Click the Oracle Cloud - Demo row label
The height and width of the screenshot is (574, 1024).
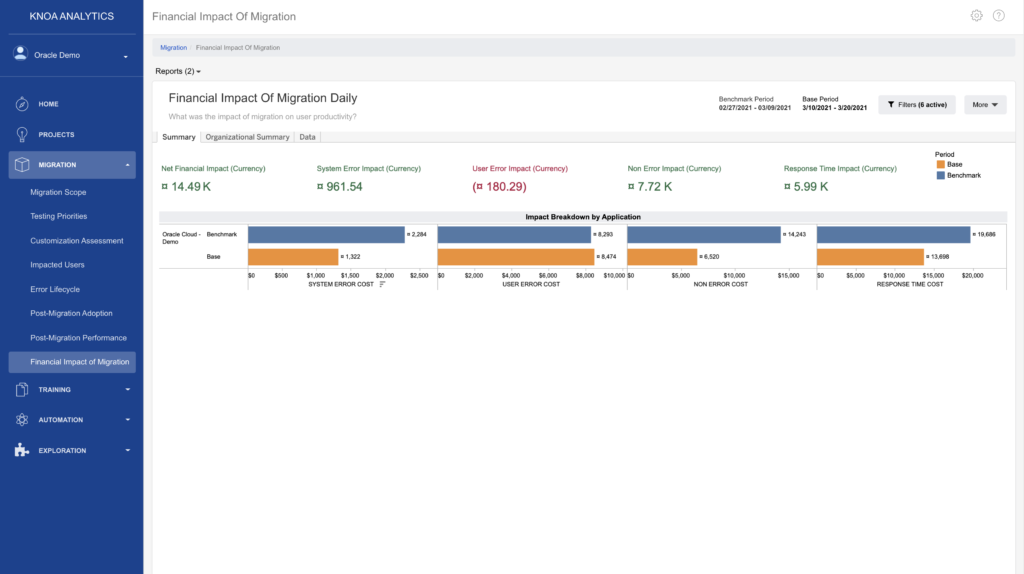pos(181,238)
